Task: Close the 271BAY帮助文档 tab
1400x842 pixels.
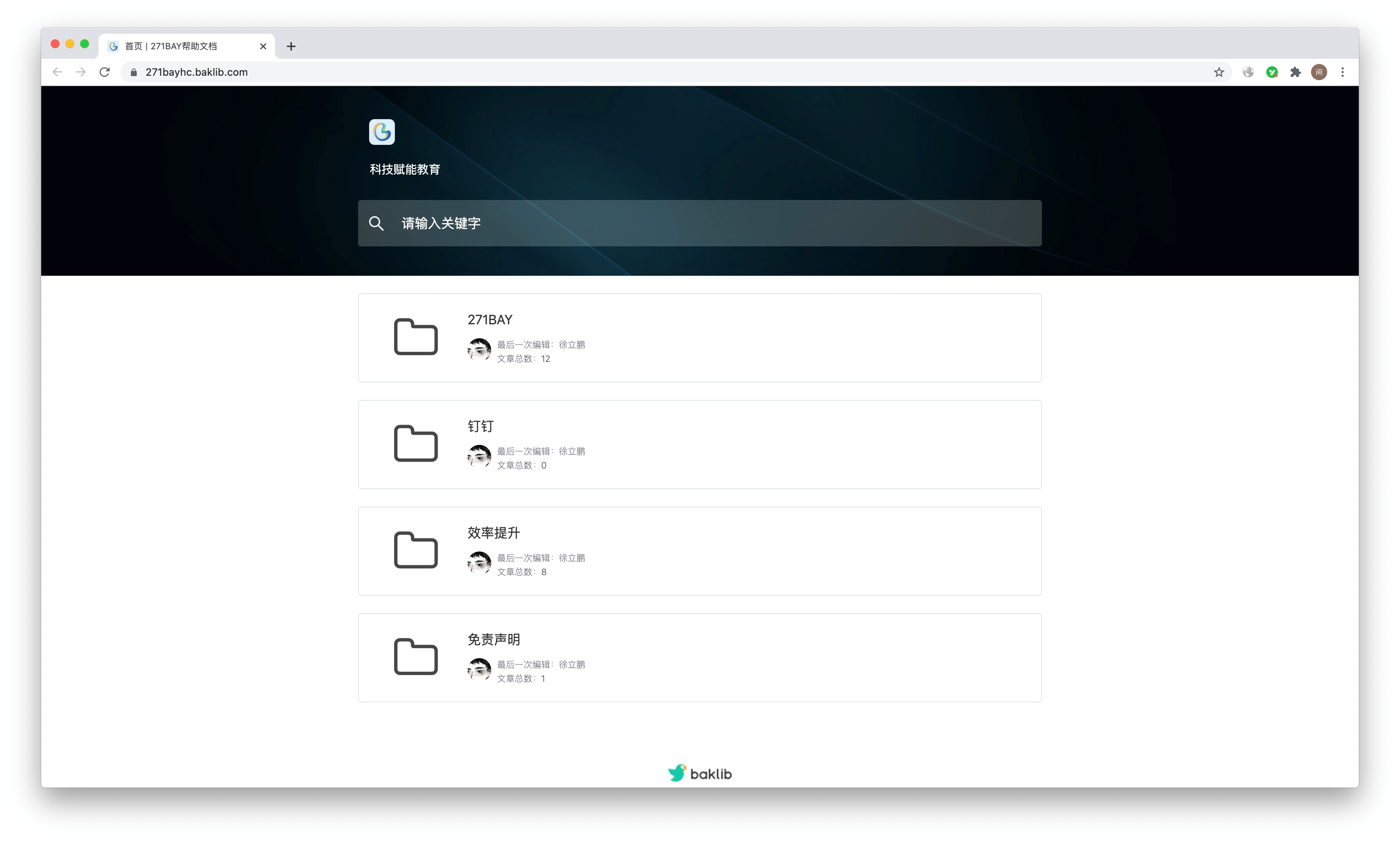Action: point(263,46)
